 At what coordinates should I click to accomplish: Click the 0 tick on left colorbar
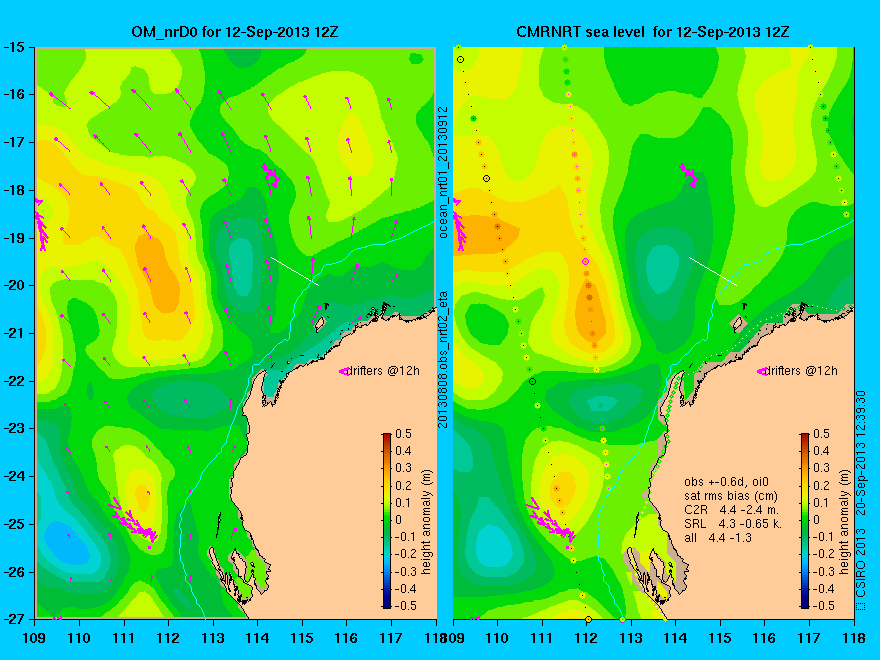398,520
